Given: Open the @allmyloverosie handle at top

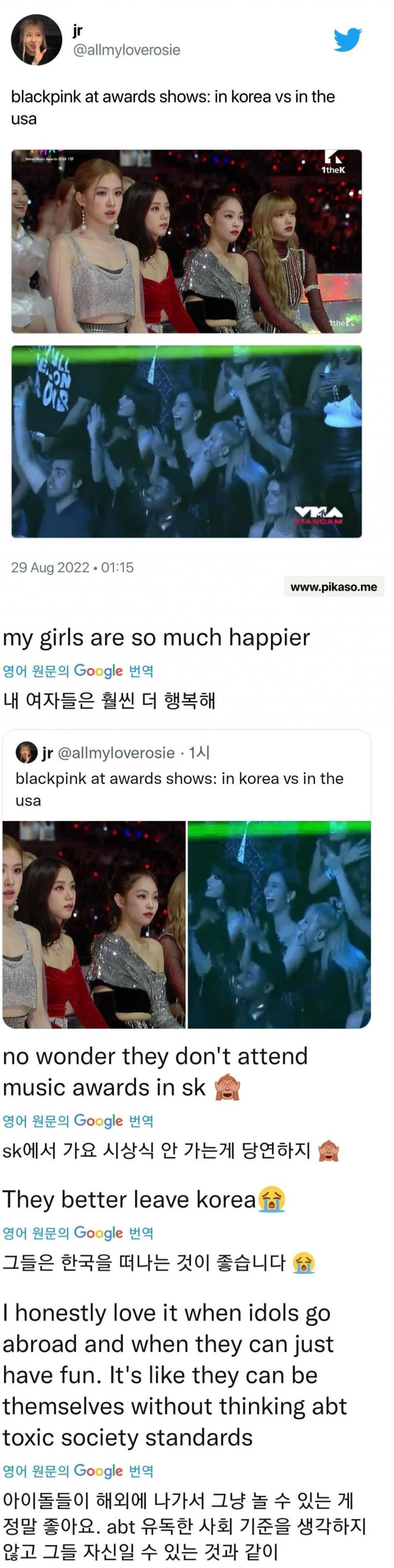Looking at the screenshot, I should [x=127, y=50].
